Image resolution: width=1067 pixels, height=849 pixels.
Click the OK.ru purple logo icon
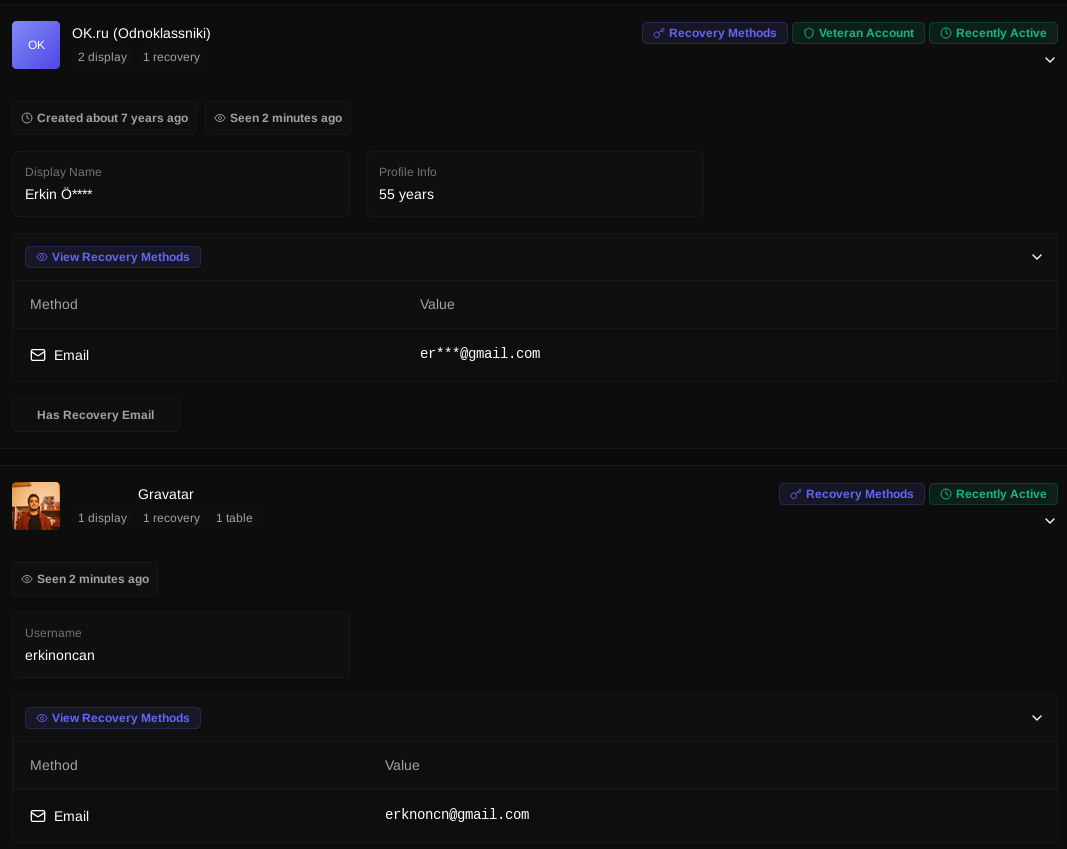[x=36, y=45]
